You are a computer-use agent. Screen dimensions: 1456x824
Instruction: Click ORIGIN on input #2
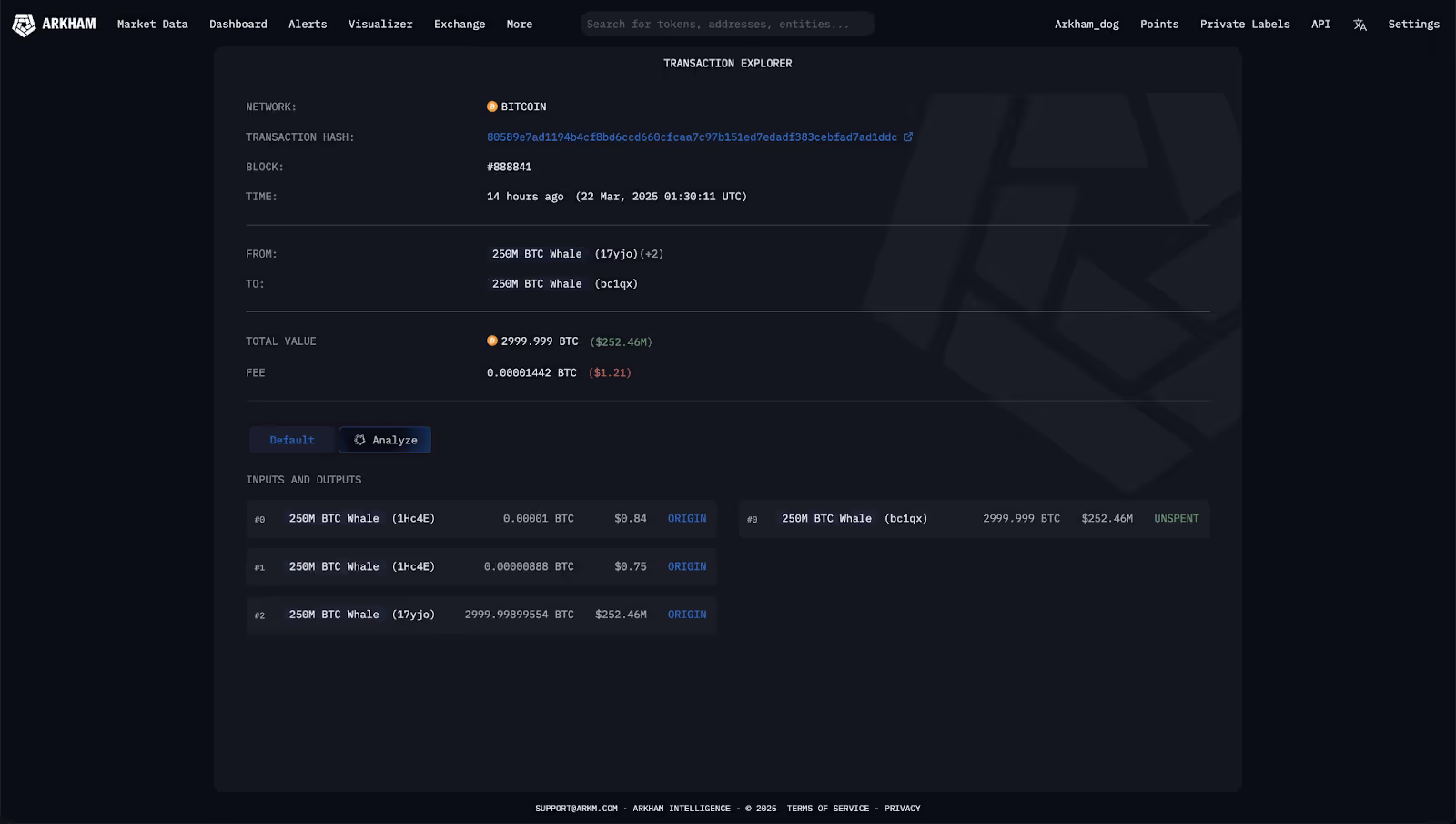[687, 615]
